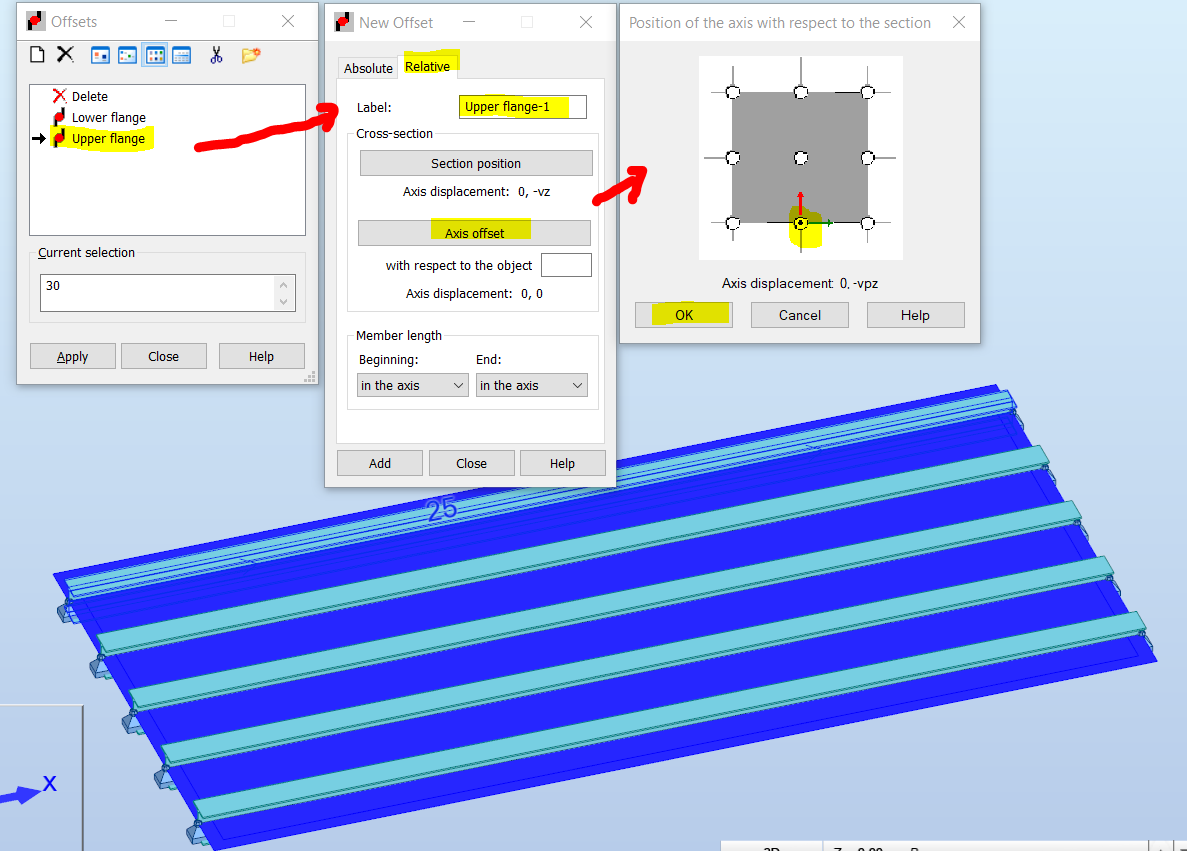Image resolution: width=1187 pixels, height=851 pixels.
Task: Confirm axis position with OK
Action: 683,314
